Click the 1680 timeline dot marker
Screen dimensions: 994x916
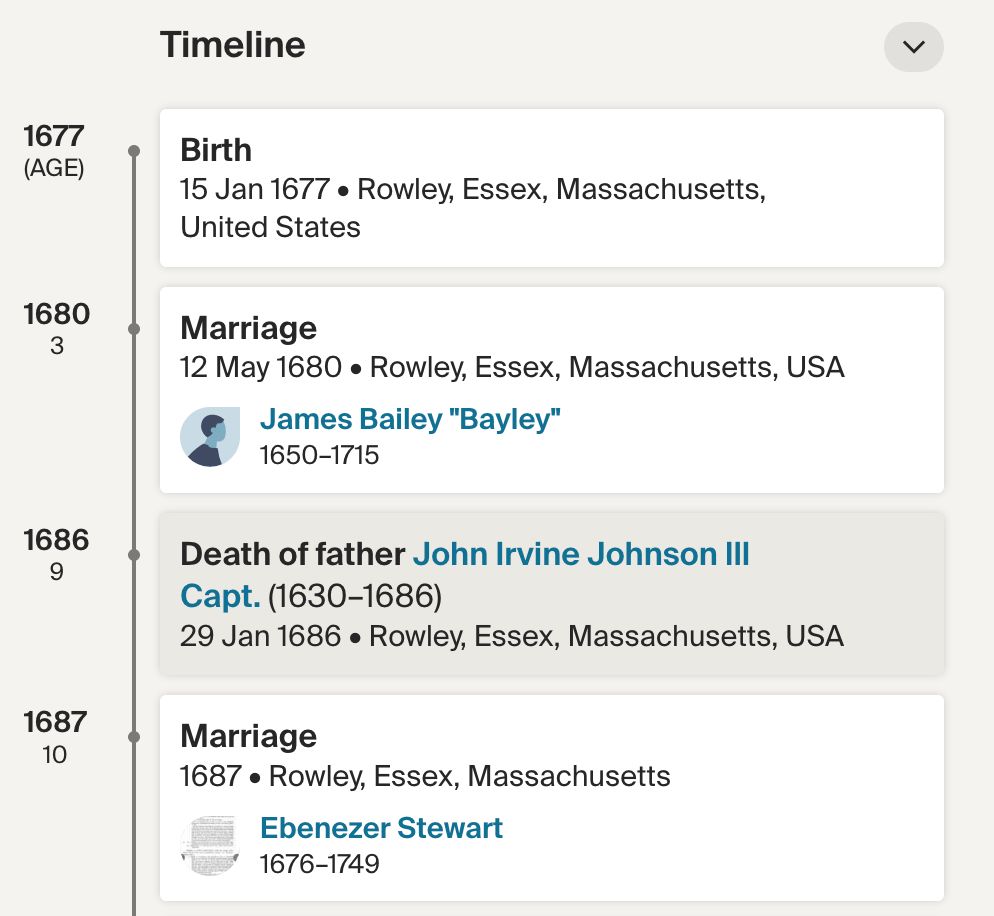coord(134,329)
